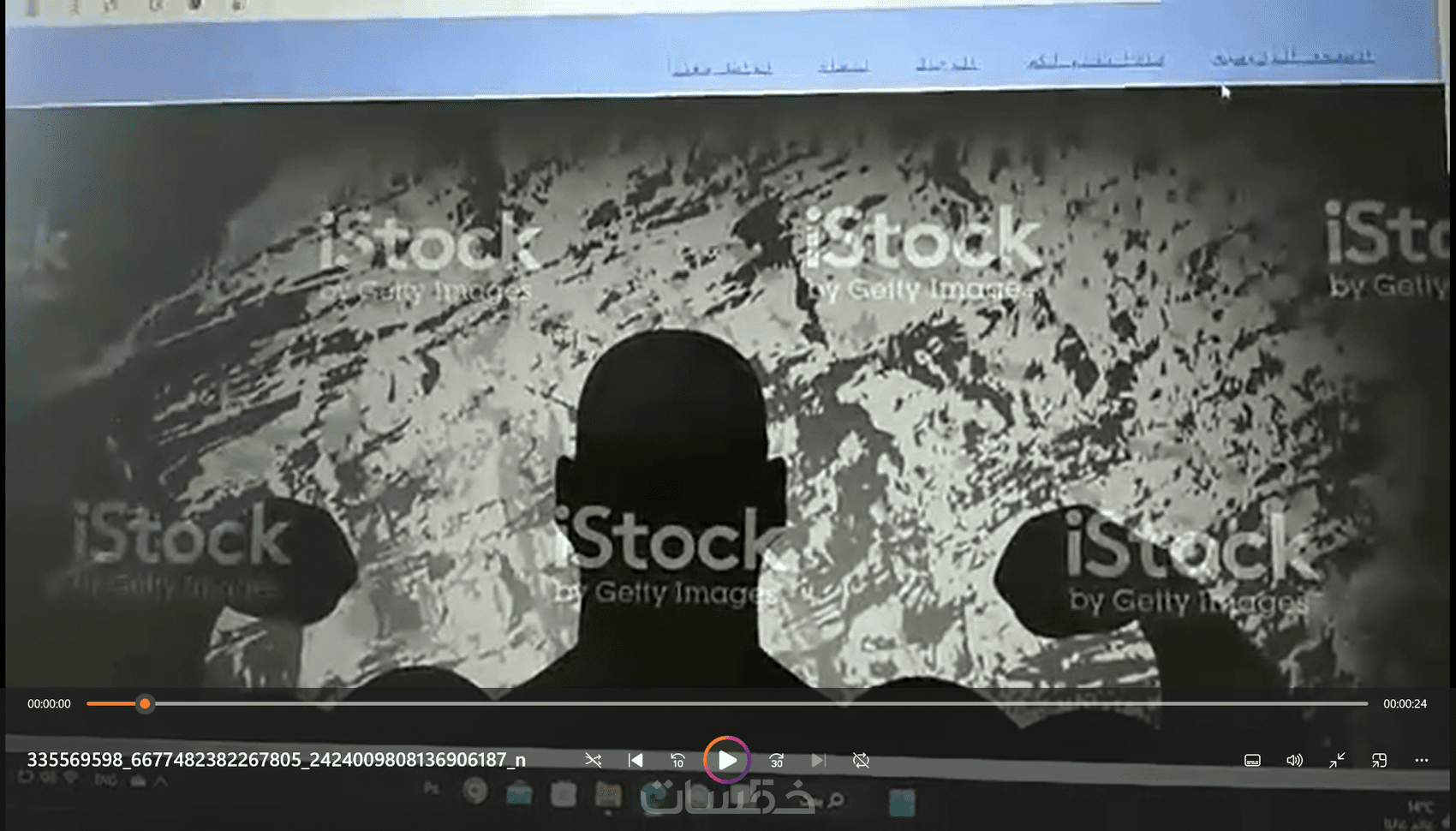Image resolution: width=1456 pixels, height=831 pixels.
Task: Go to the previous track
Action: (636, 760)
